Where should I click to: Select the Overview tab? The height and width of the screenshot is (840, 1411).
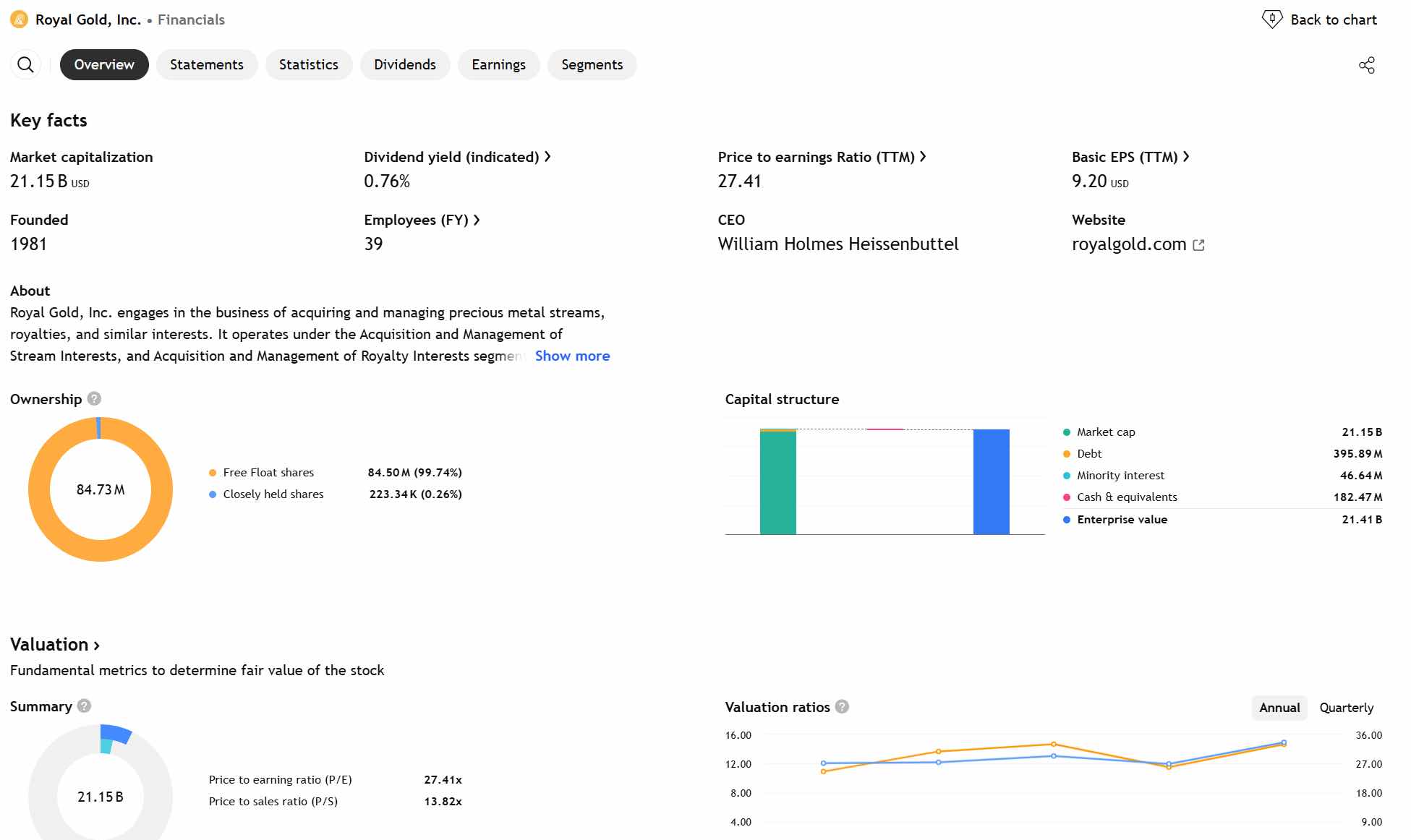104,65
